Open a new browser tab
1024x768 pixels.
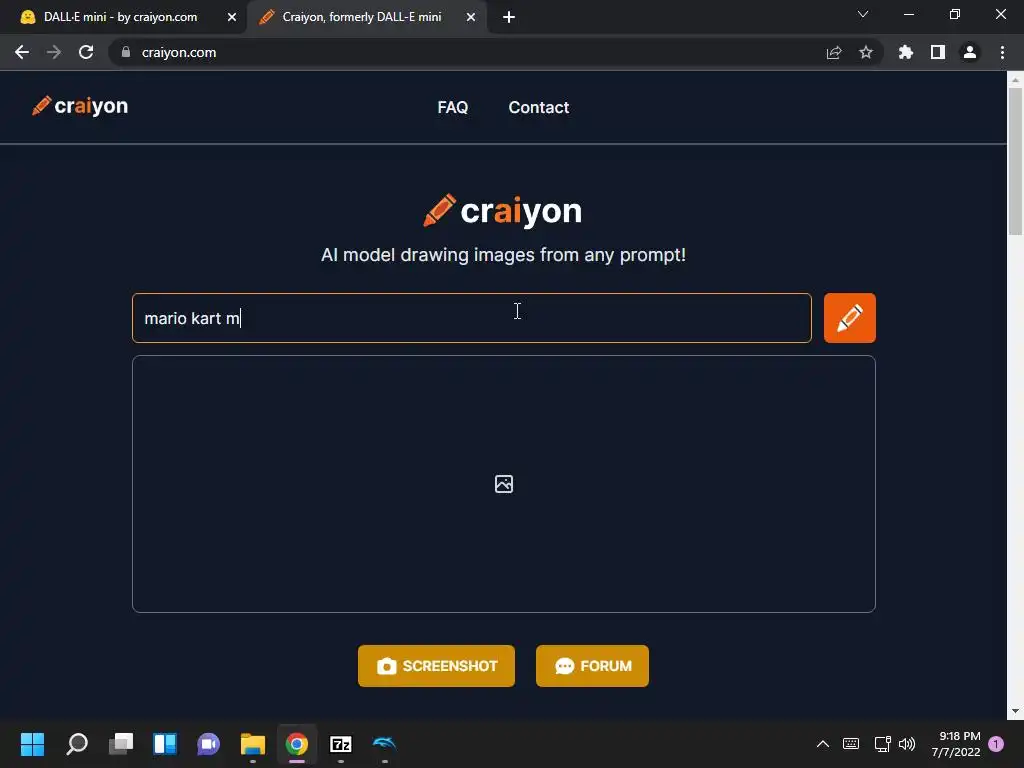click(x=509, y=17)
